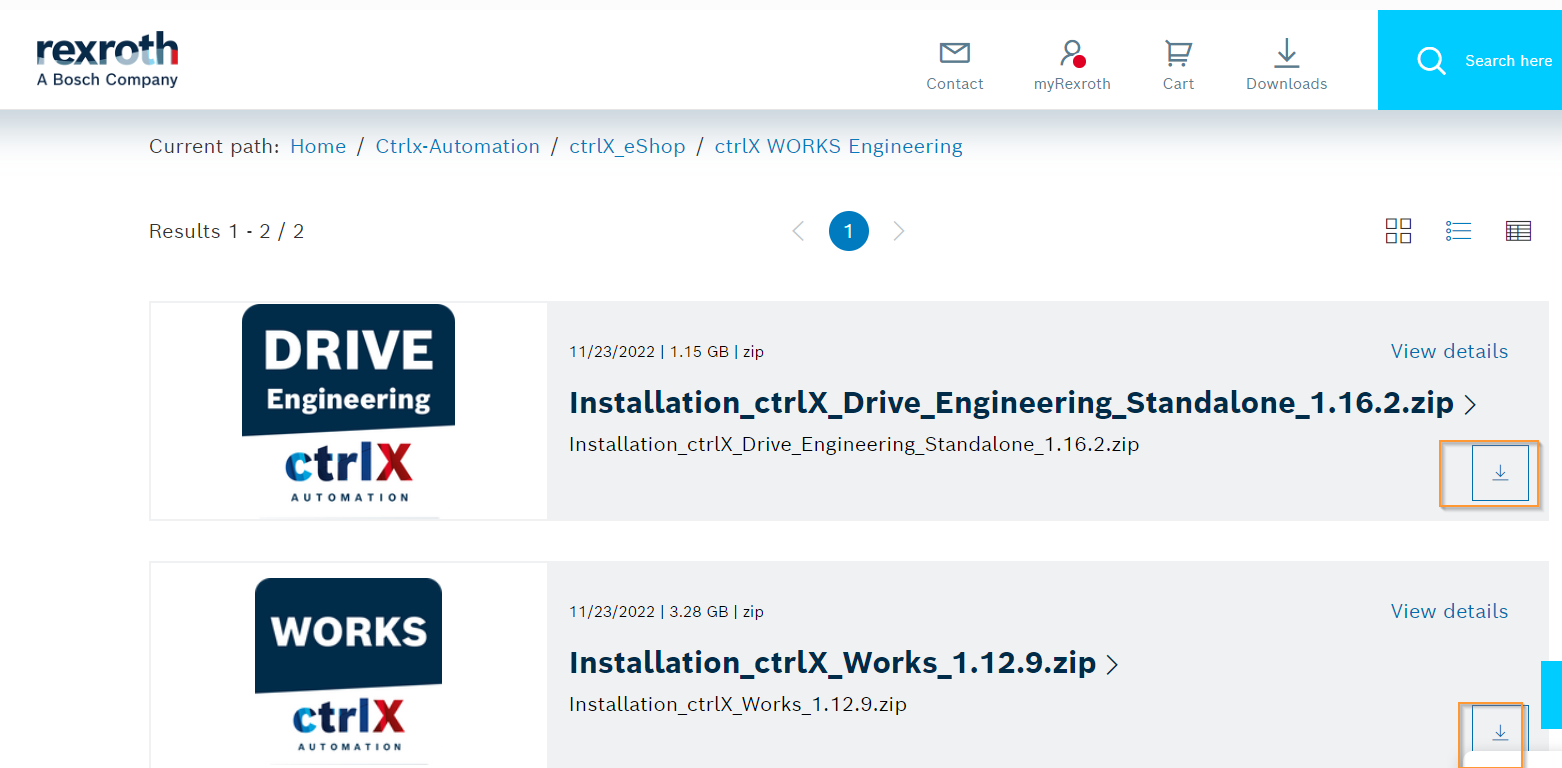Screen dimensions: 1562x768
Task: Open Installation_ctrlX_Drive_Engineering_Standalone_1.16.2.zip title
Action: [x=1011, y=403]
